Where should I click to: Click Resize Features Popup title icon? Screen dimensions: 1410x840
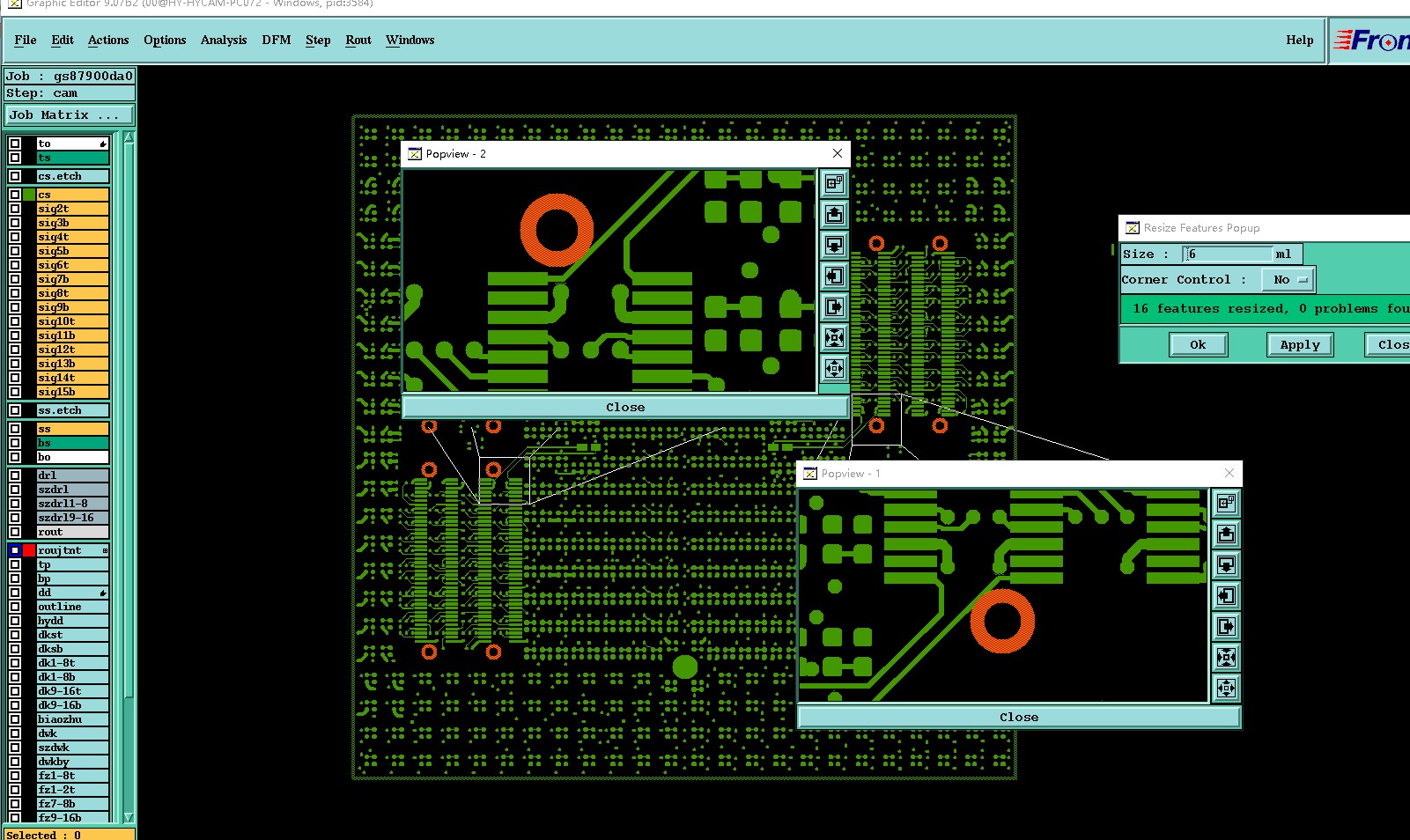1133,228
